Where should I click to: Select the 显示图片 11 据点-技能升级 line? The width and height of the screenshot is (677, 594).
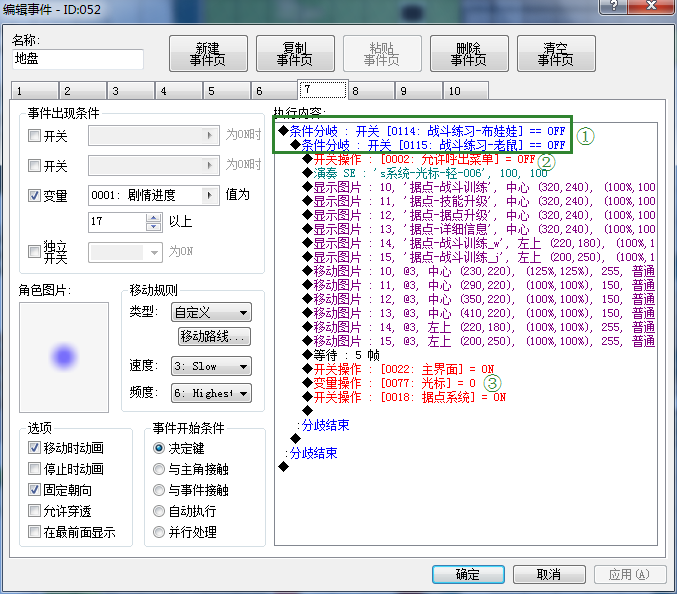(x=479, y=201)
